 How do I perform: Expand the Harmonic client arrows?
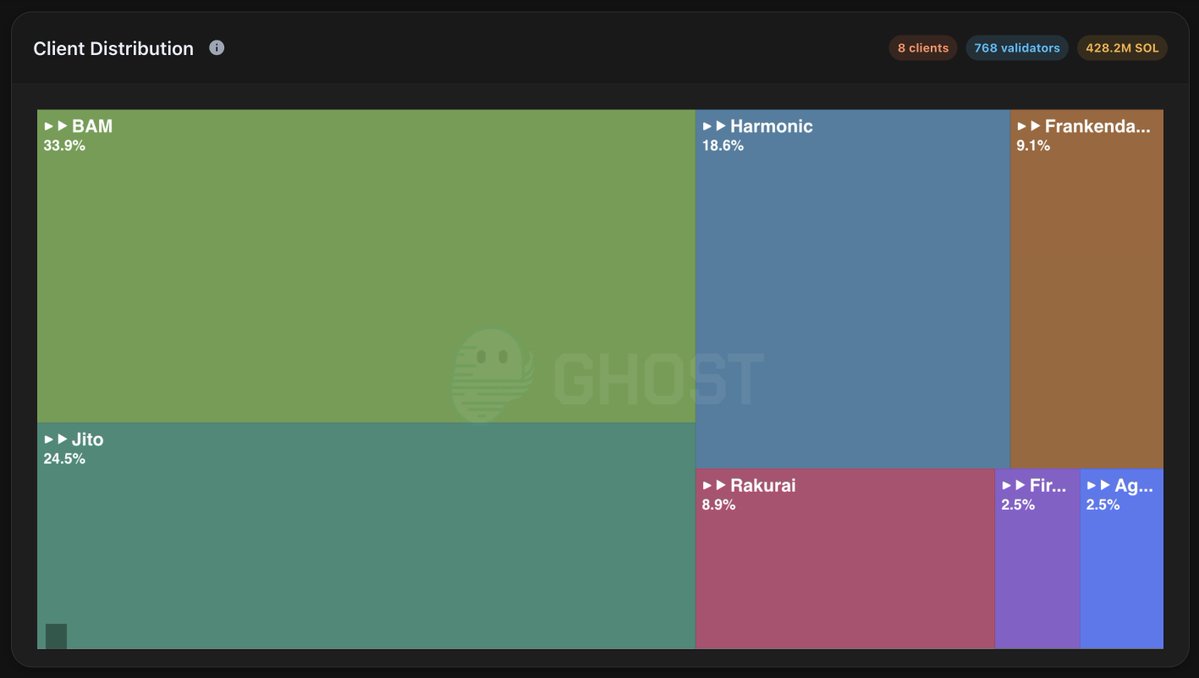point(714,126)
